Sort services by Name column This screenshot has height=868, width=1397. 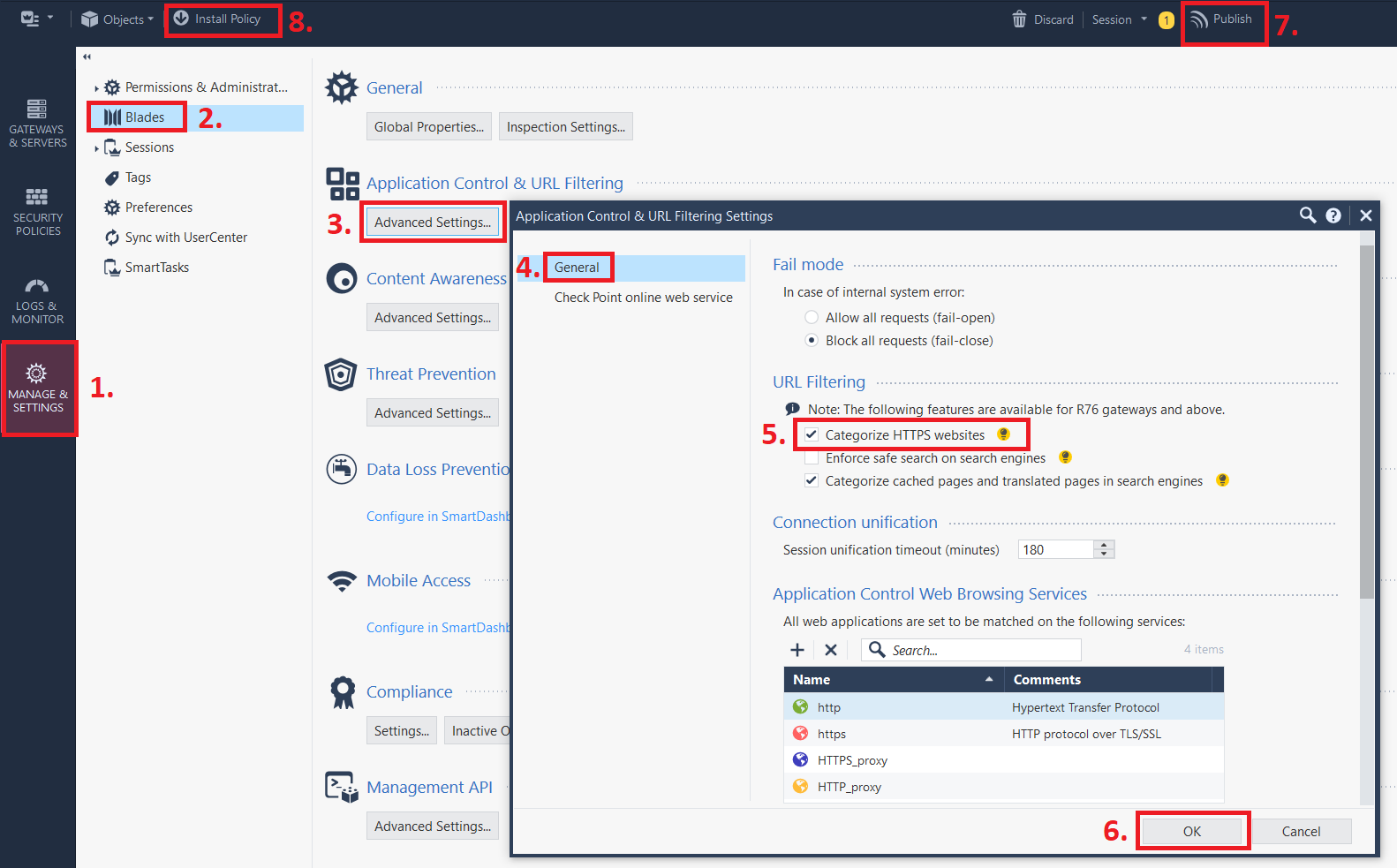893,679
